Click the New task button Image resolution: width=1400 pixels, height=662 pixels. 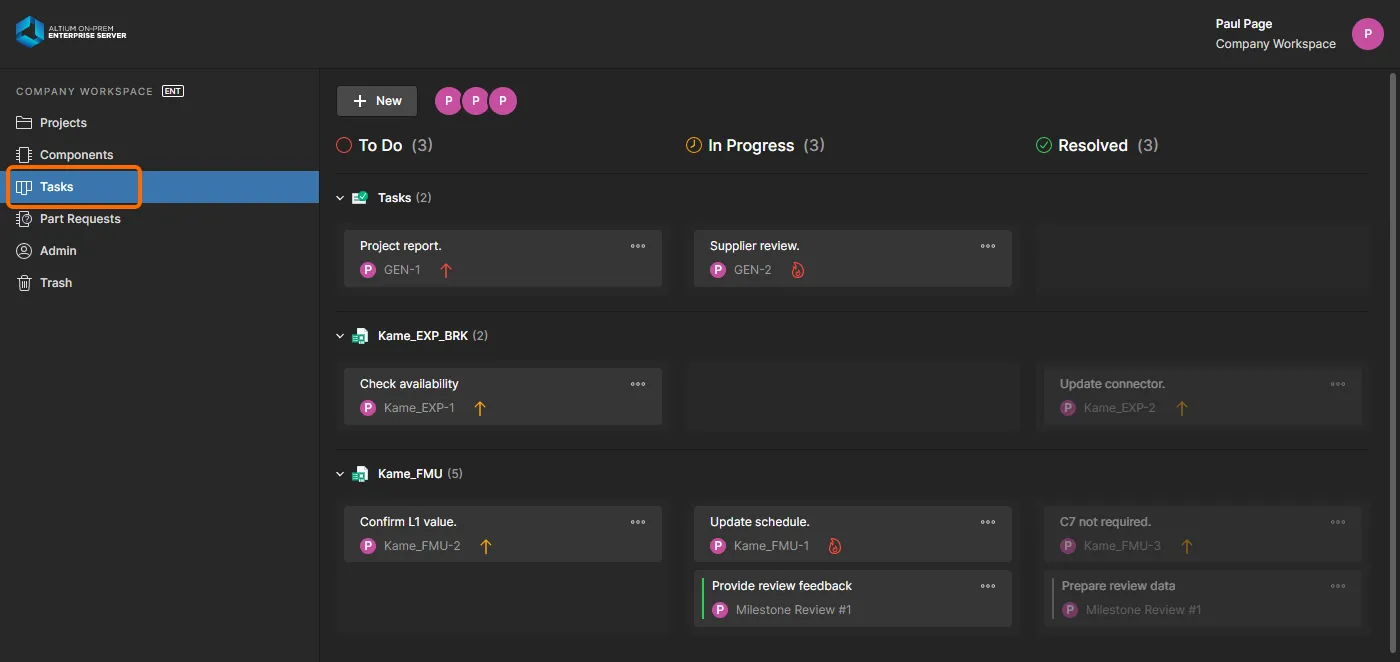tap(377, 101)
